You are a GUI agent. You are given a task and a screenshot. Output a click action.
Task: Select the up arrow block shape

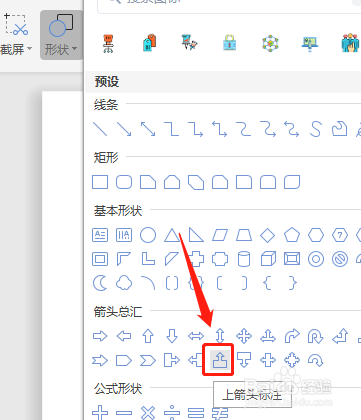[148, 336]
